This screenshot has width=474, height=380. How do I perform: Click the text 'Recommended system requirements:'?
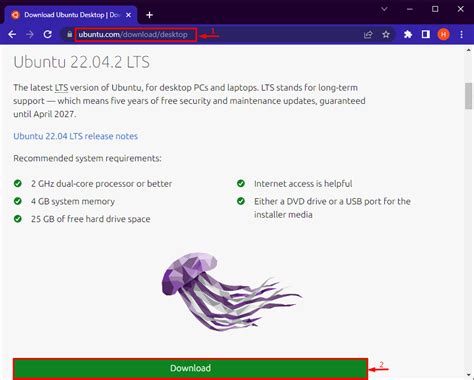point(87,158)
